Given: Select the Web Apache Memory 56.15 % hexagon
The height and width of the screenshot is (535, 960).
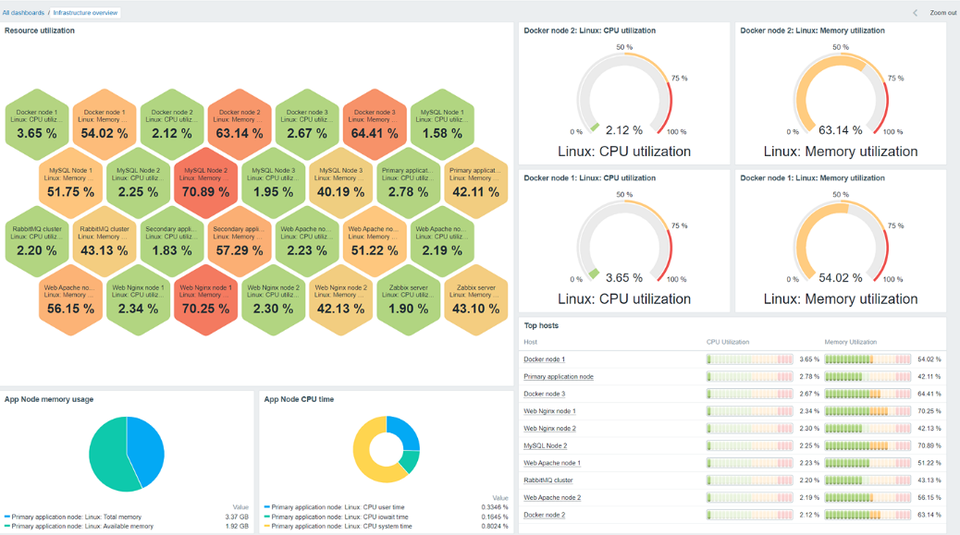Looking at the screenshot, I should [x=71, y=300].
